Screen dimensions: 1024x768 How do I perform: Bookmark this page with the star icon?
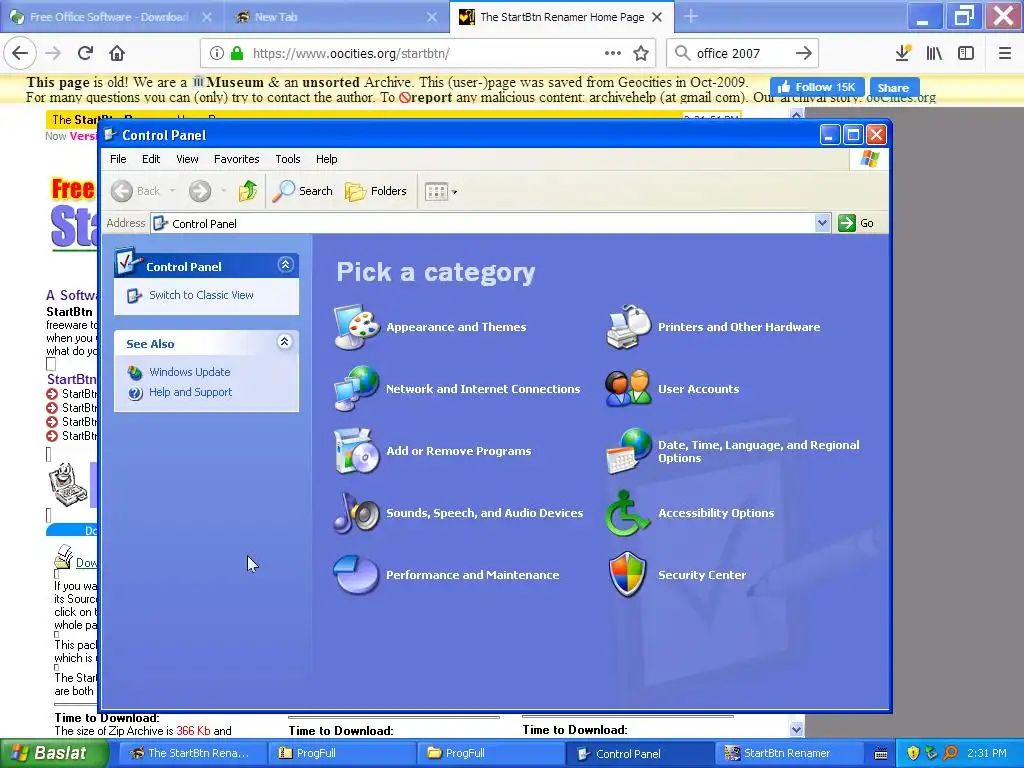click(641, 53)
